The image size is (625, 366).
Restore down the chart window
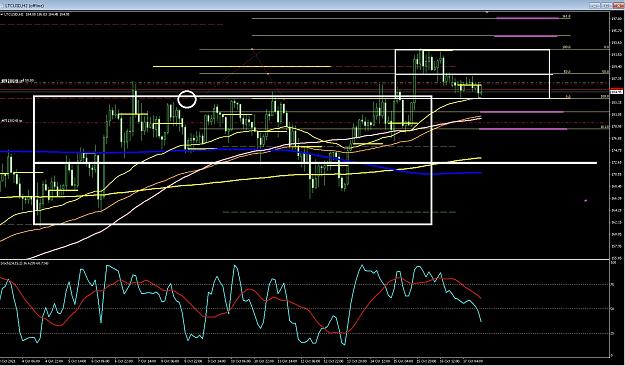pyautogui.click(x=606, y=5)
